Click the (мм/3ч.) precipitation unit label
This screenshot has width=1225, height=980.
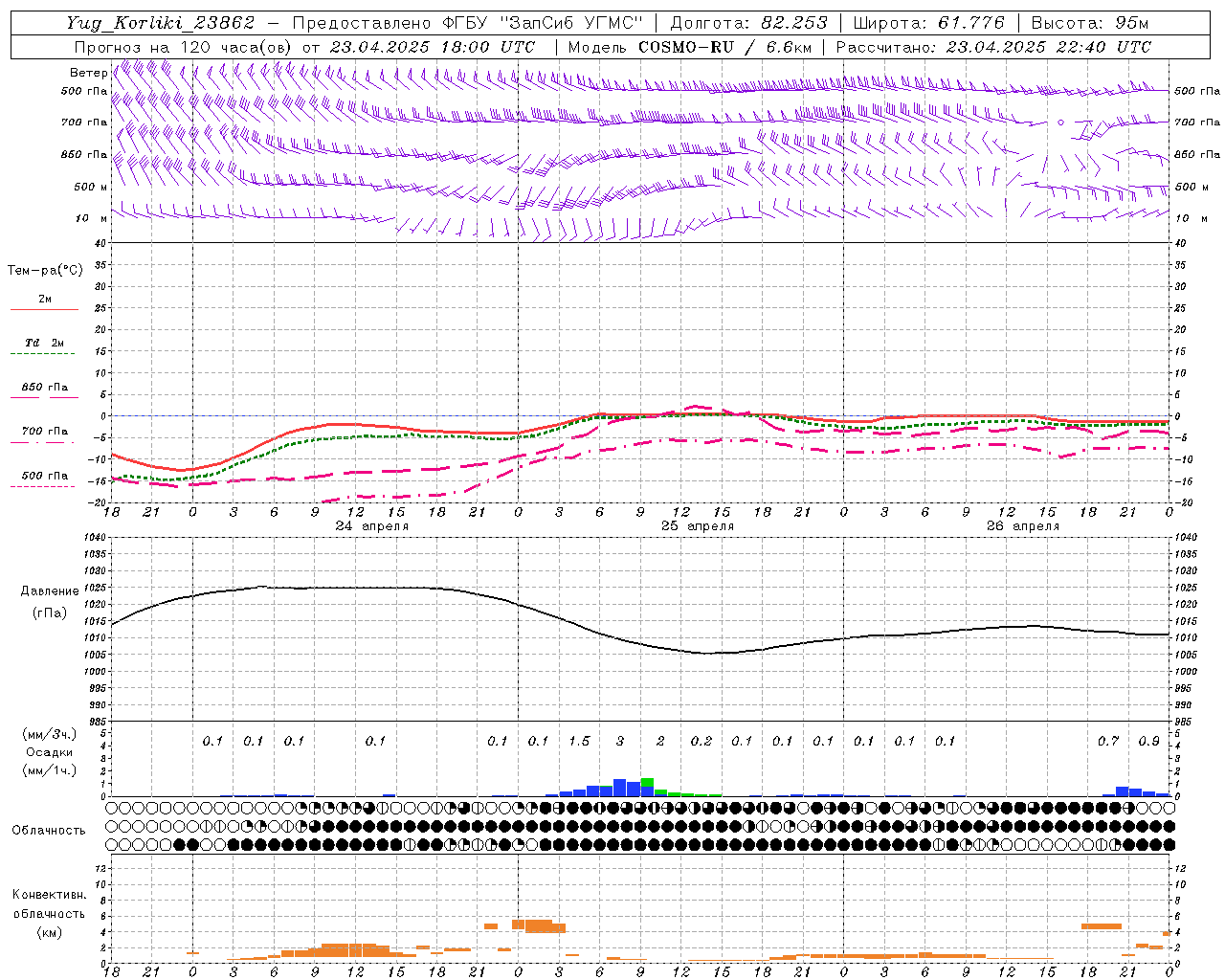[50, 734]
